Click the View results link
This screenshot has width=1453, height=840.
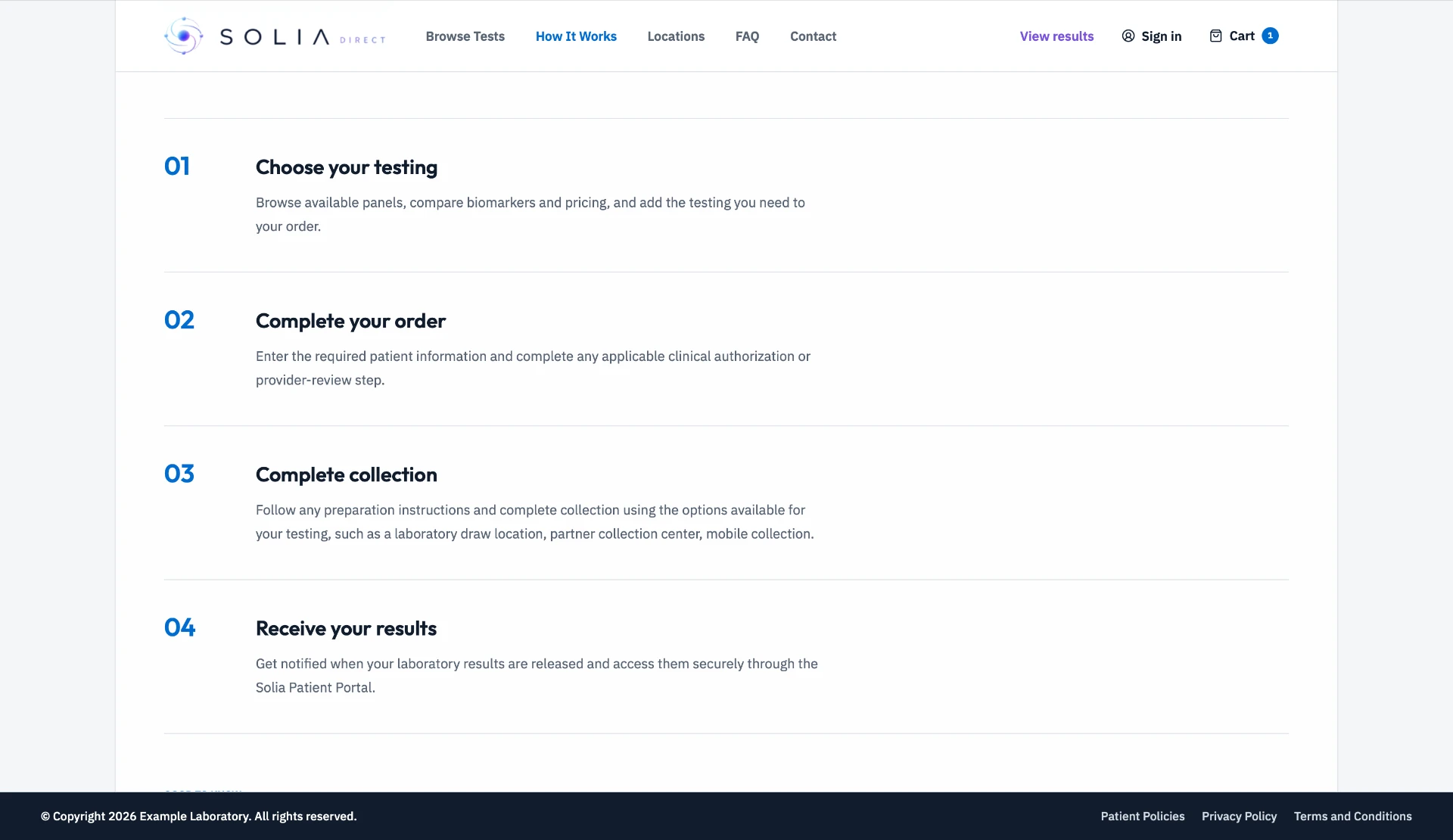coord(1056,36)
